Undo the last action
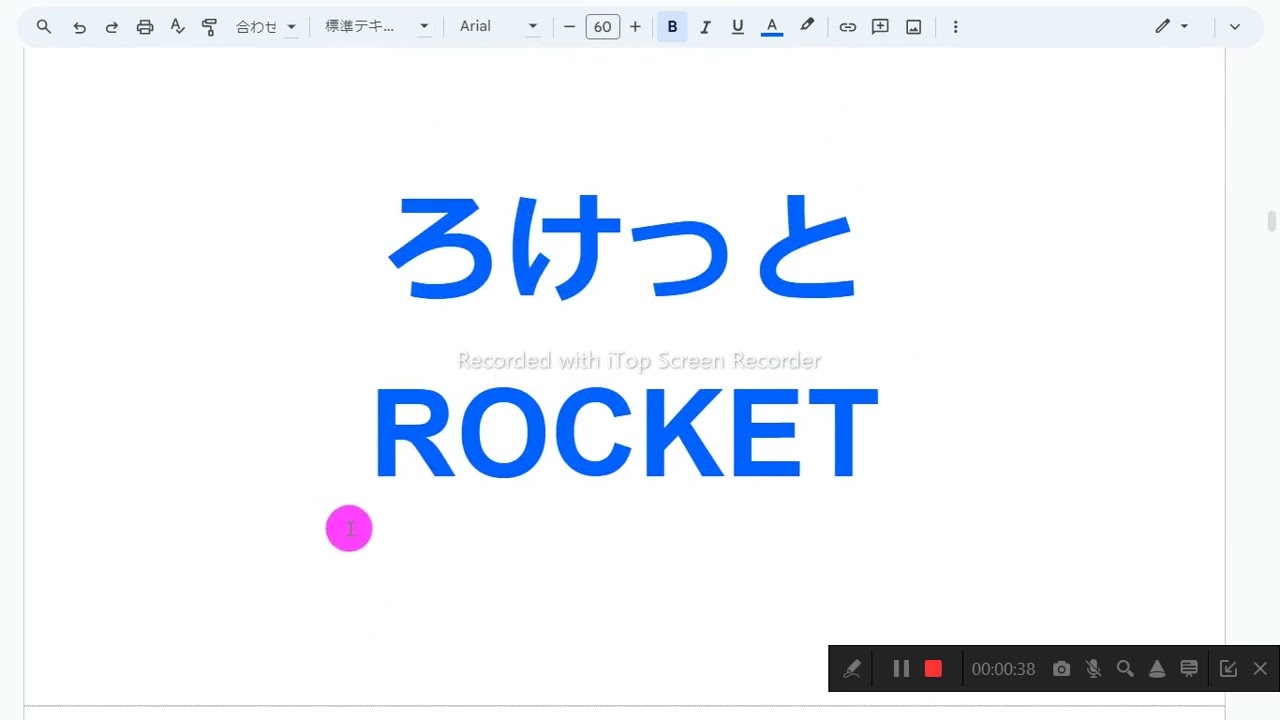Image resolution: width=1280 pixels, height=720 pixels. pyautogui.click(x=79, y=27)
